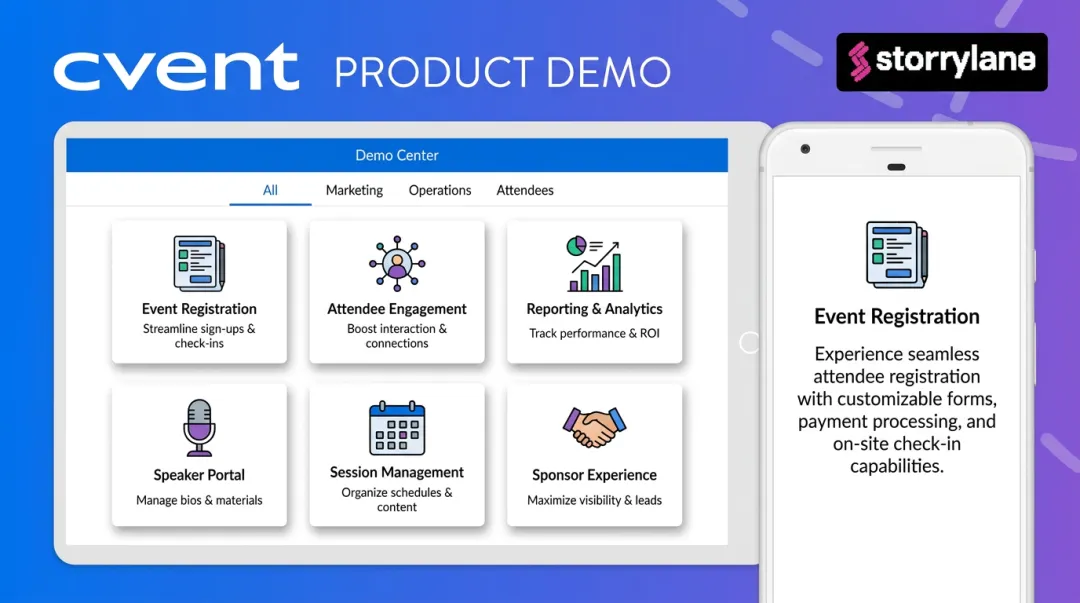Tap the tablet home button circle

[749, 343]
